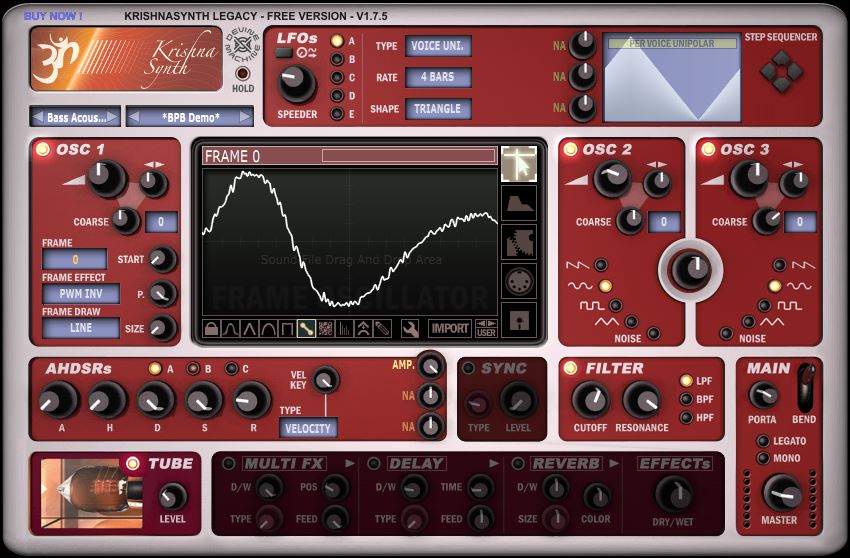Viewport: 850px width, 558px height.
Task: Enable the SYNC section LED
Action: [469, 368]
